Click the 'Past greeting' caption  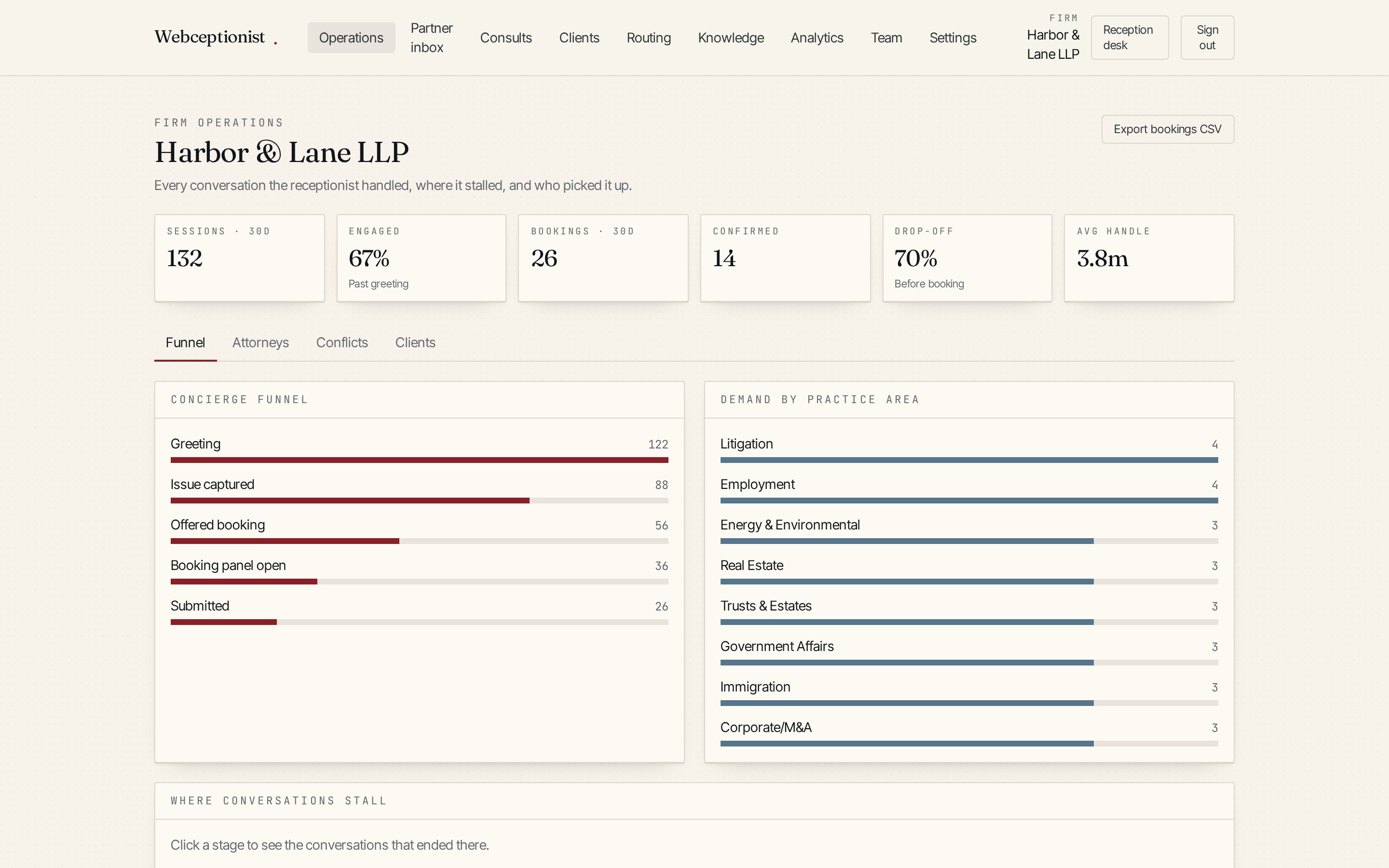(378, 284)
